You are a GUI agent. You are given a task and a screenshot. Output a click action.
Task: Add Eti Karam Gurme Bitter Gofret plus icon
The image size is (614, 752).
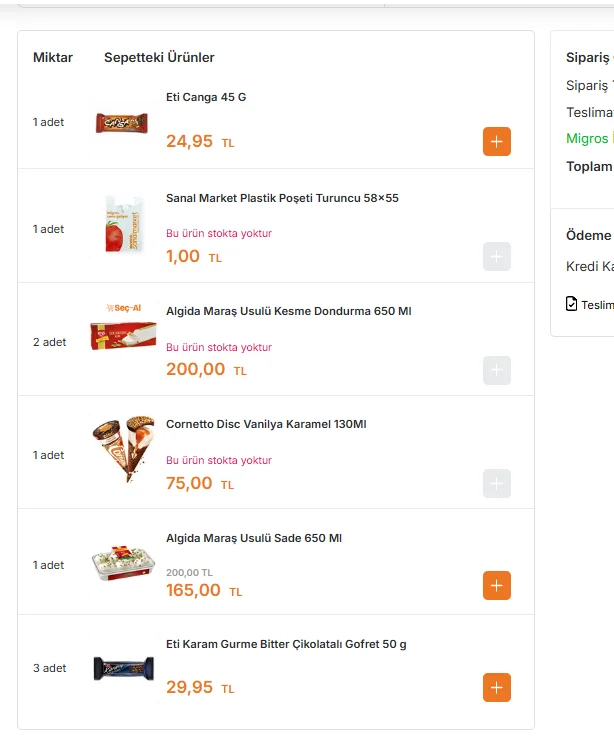point(497,688)
